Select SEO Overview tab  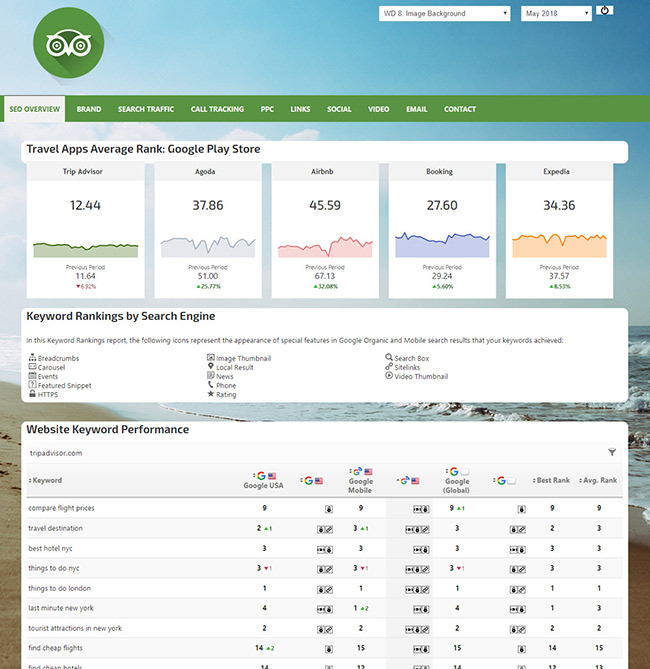[x=35, y=109]
